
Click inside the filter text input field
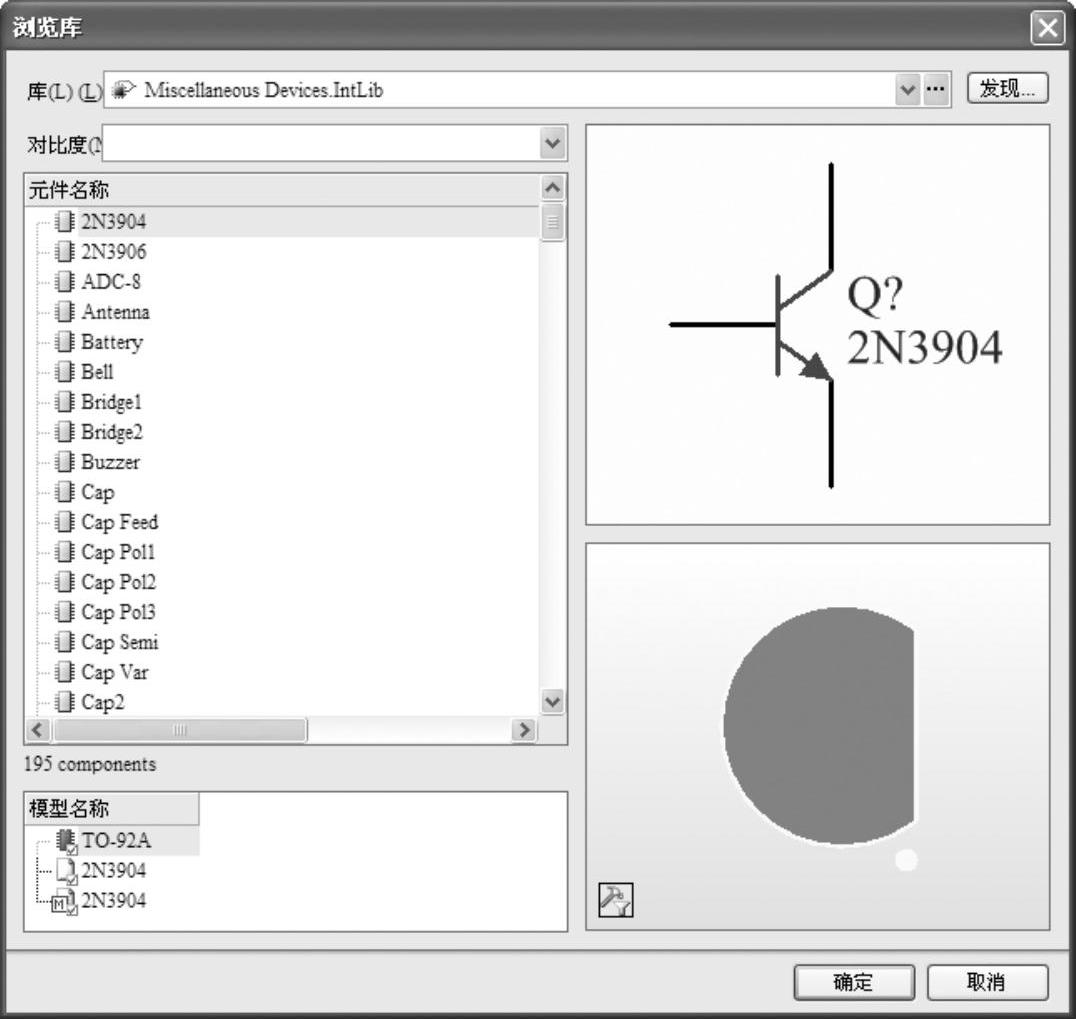320,144
